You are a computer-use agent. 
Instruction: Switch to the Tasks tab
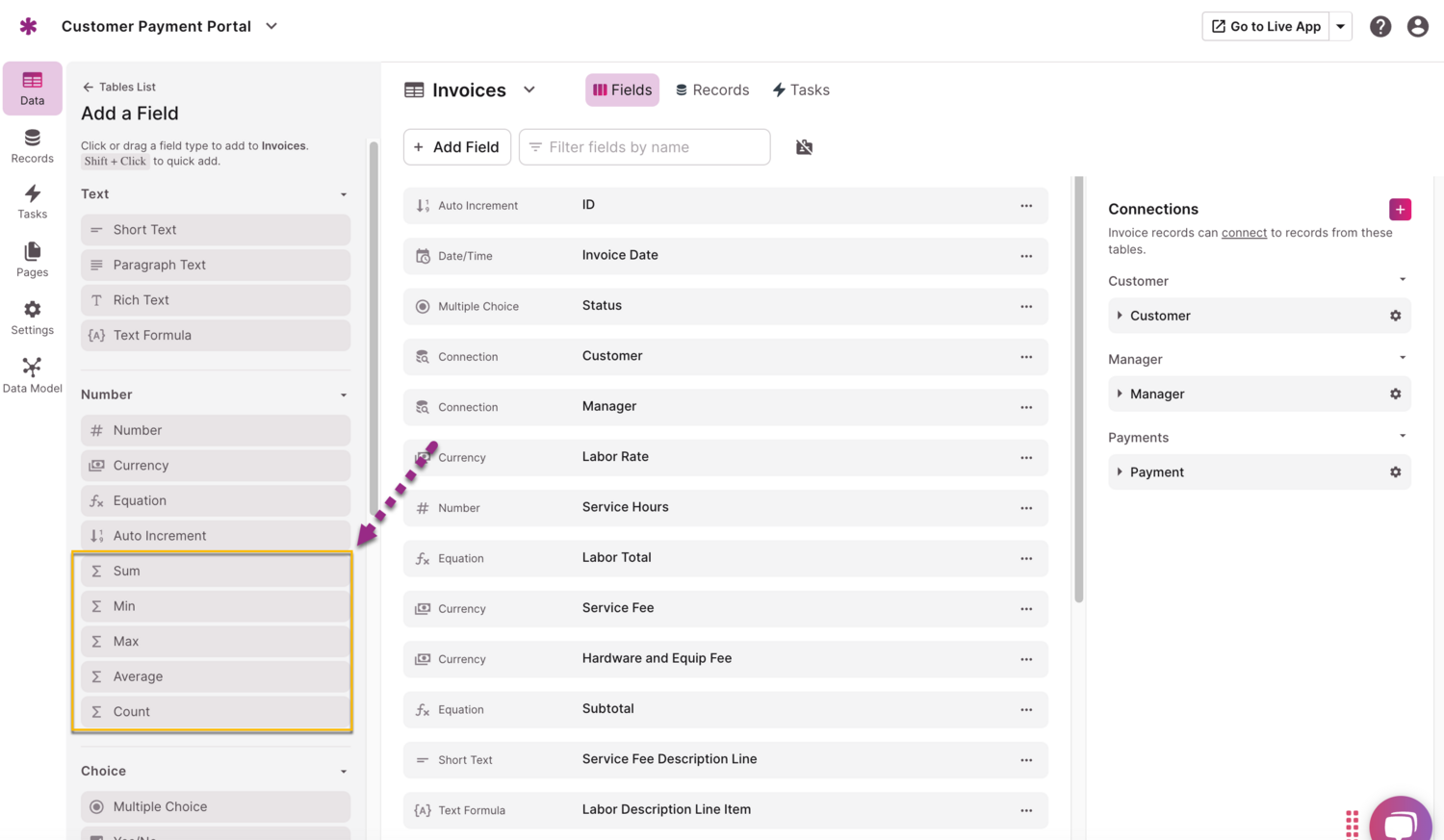[801, 89]
